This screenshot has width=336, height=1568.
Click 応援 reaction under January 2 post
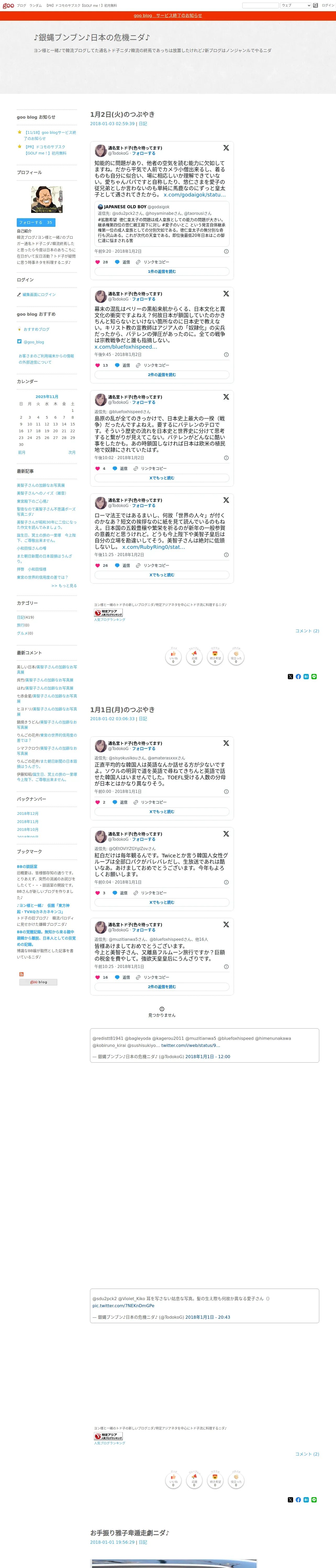coord(194,657)
